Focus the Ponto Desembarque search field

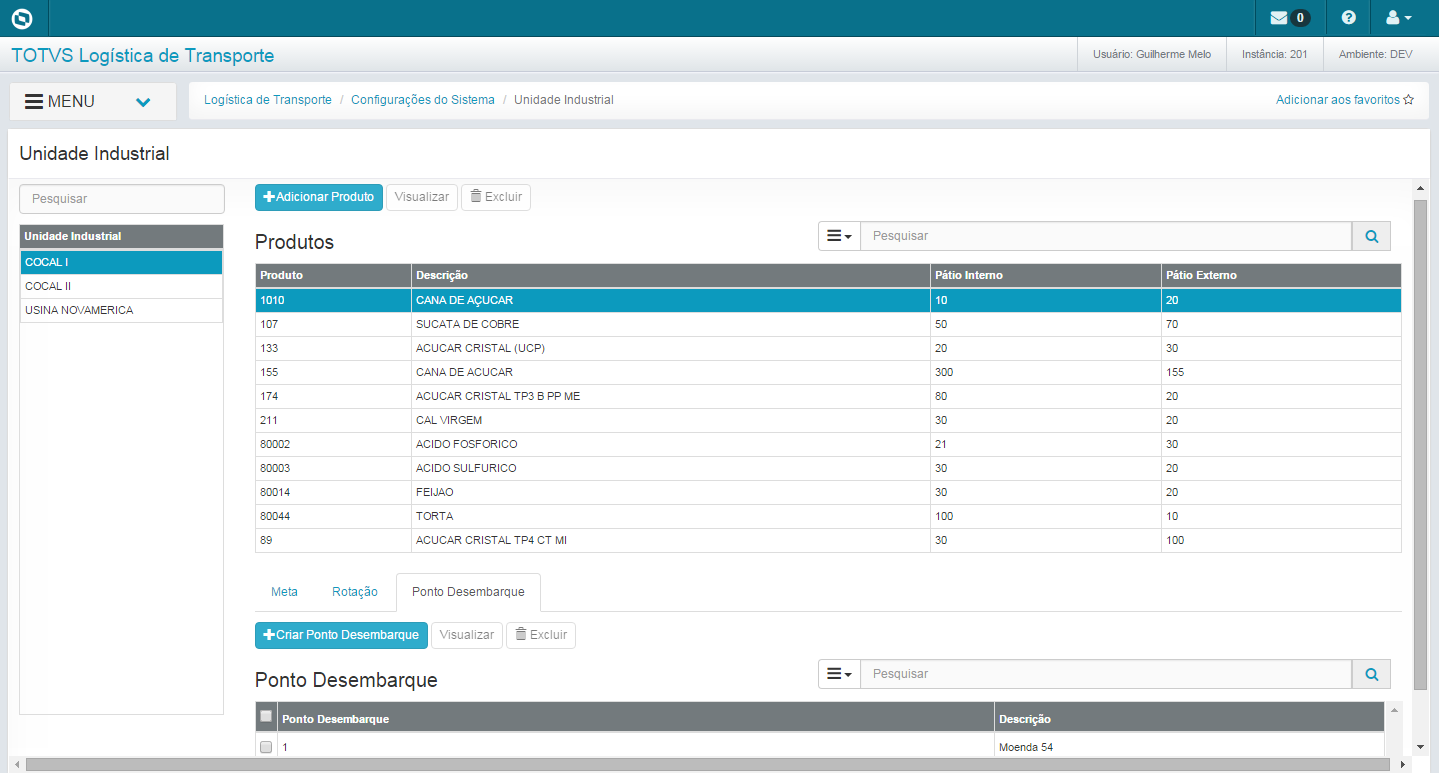pyautogui.click(x=1106, y=674)
